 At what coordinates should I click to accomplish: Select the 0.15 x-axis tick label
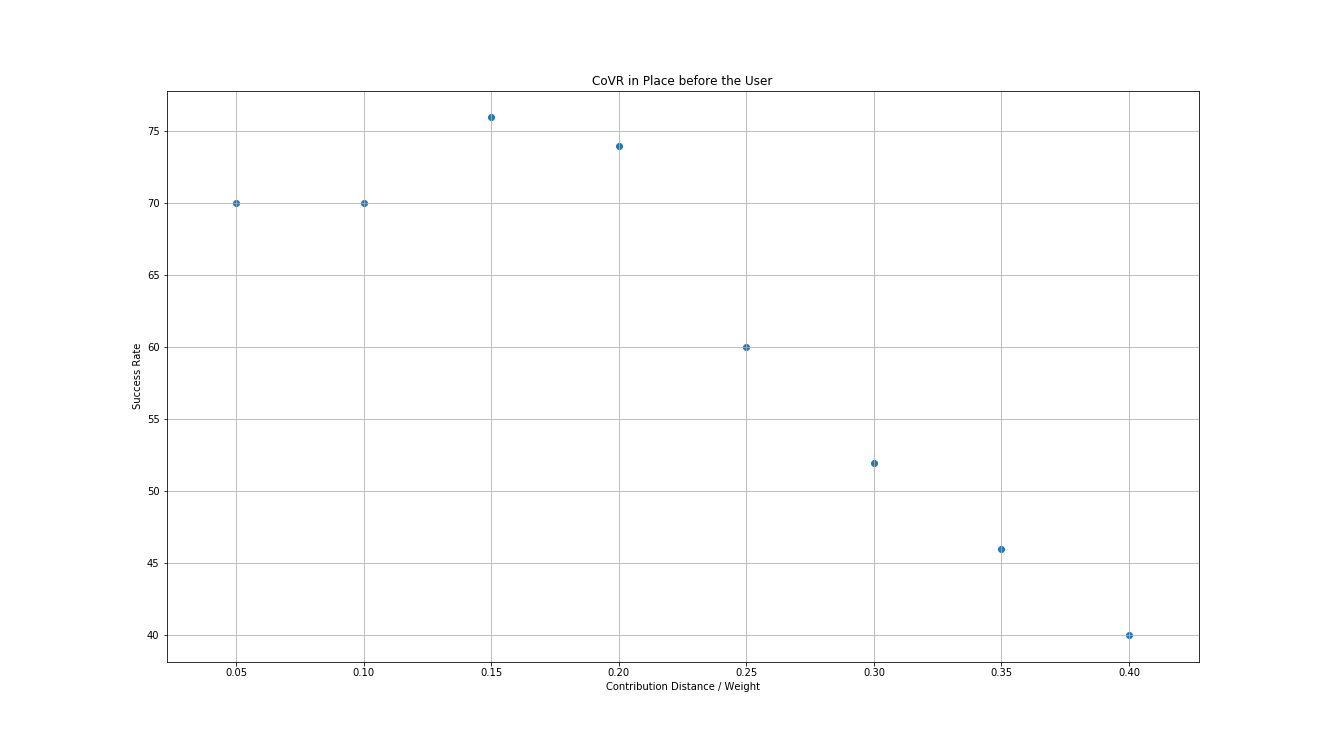coord(491,673)
